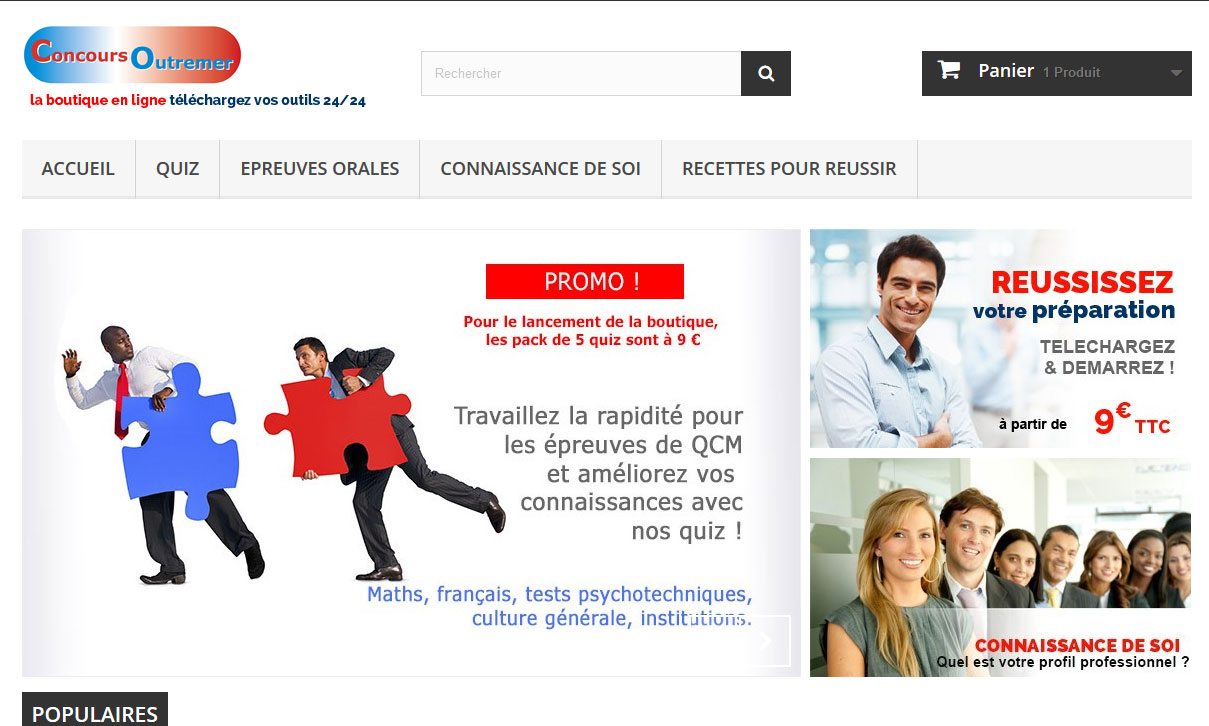Open the ACCUEIL menu item
This screenshot has height=726, width=1209.
78,169
